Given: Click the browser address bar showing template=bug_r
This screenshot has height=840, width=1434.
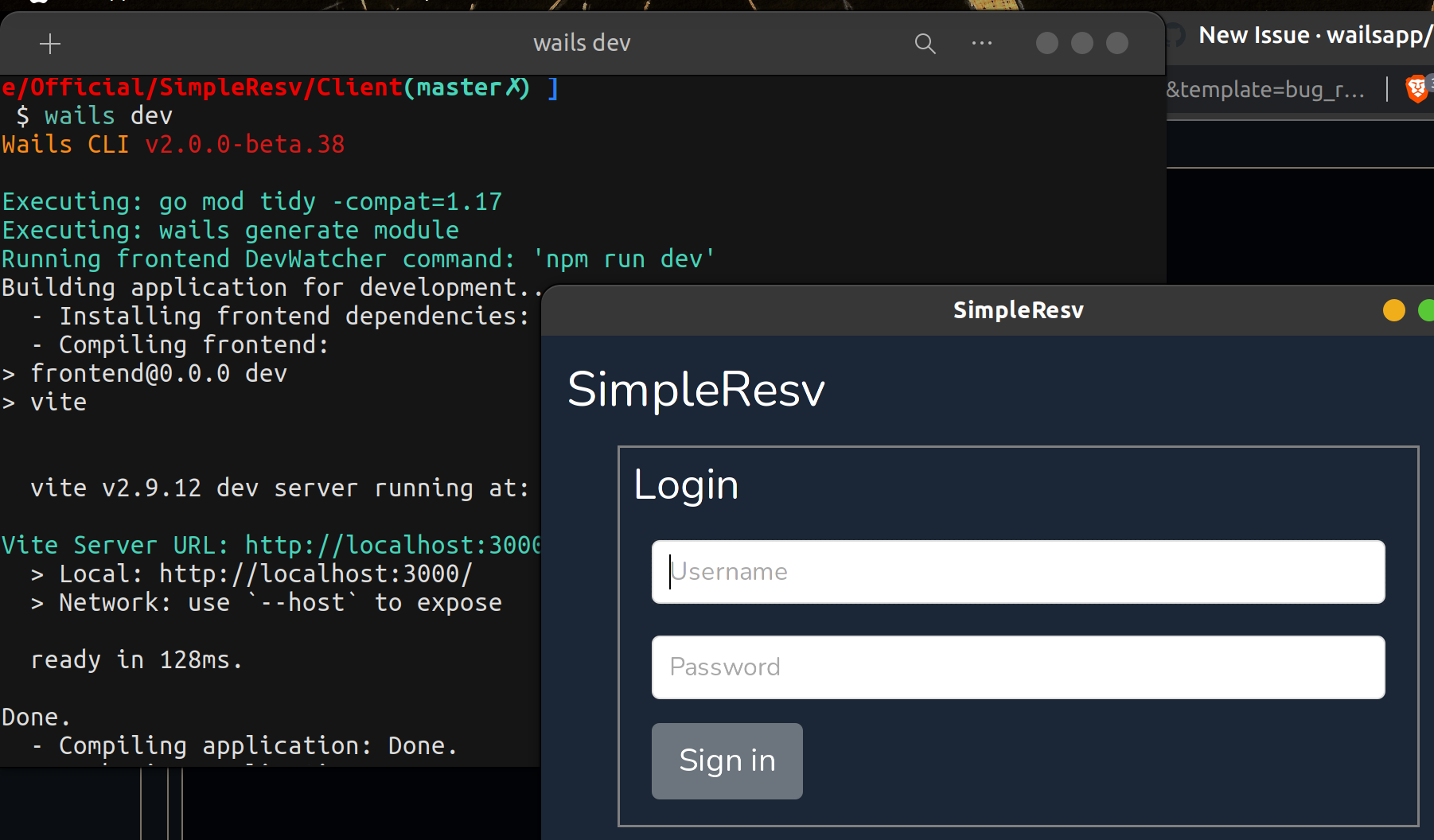Looking at the screenshot, I should pyautogui.click(x=1265, y=89).
